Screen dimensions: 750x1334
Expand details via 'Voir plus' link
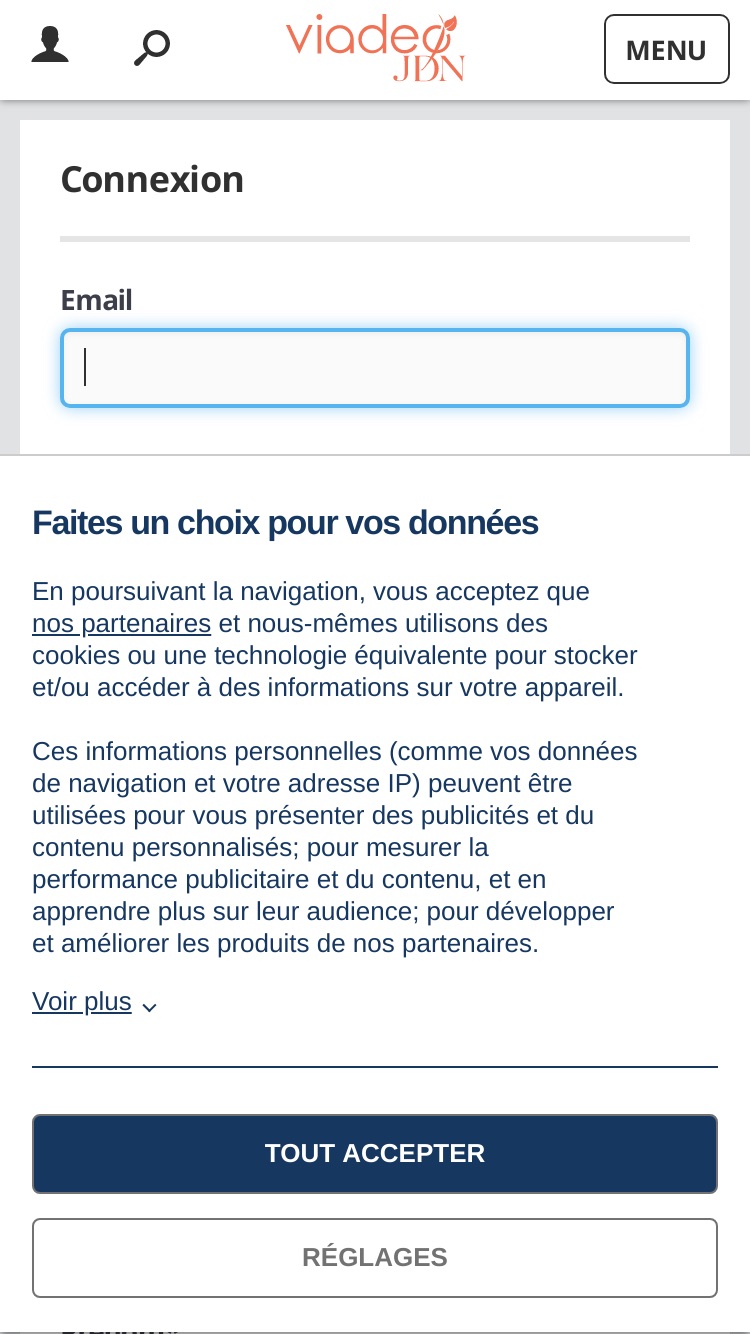82,1002
